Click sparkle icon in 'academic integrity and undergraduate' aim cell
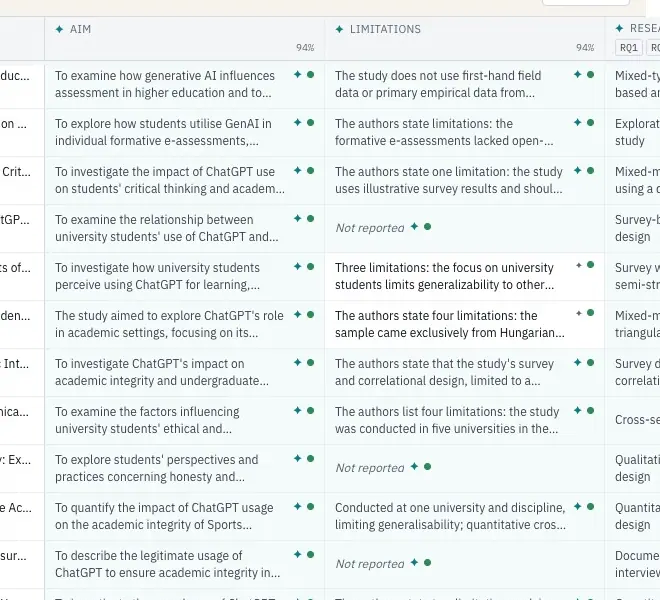Image resolution: width=660 pixels, height=600 pixels. pyautogui.click(x=298, y=363)
